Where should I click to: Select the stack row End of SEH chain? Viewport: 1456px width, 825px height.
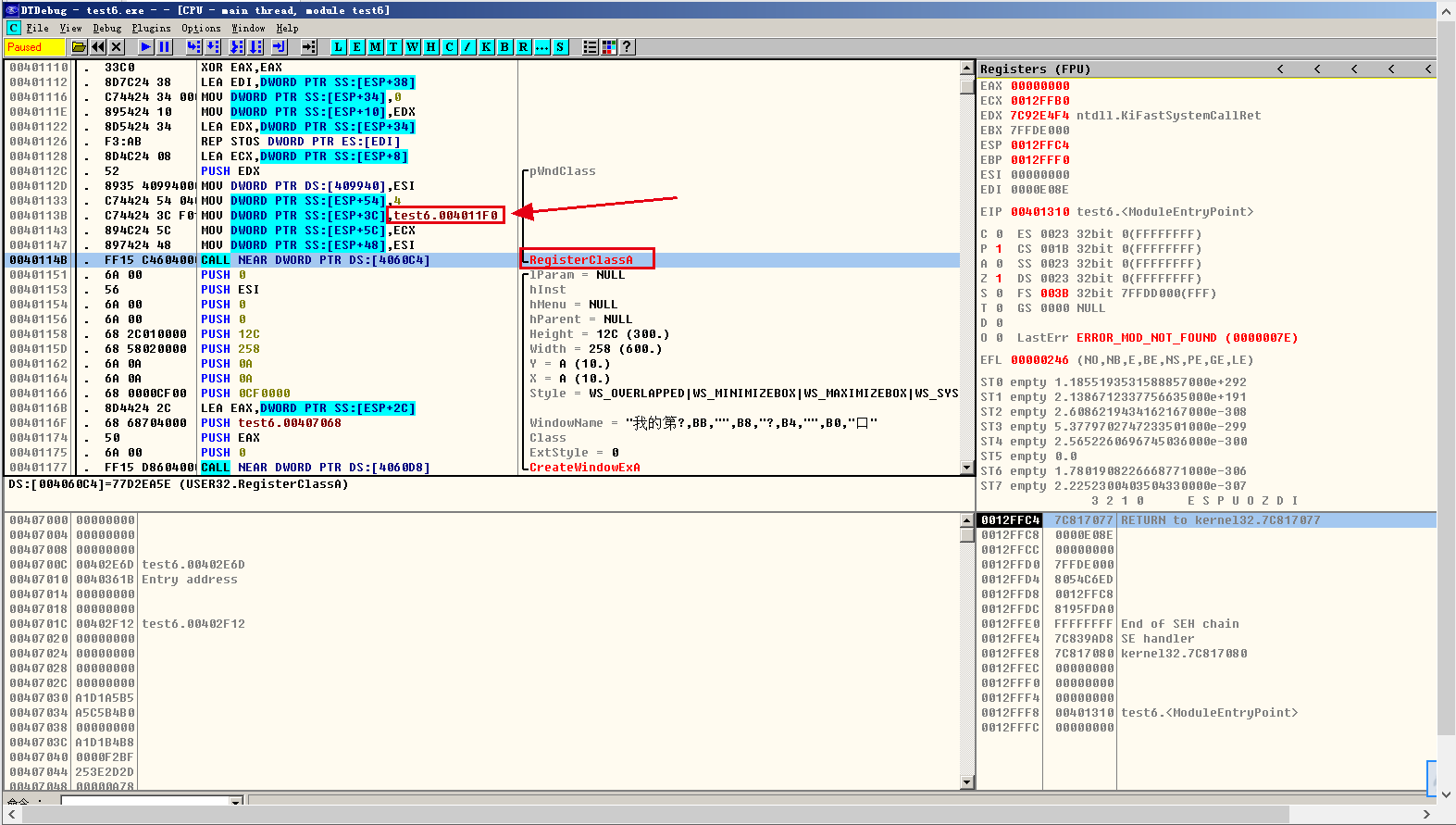[x=1207, y=624]
